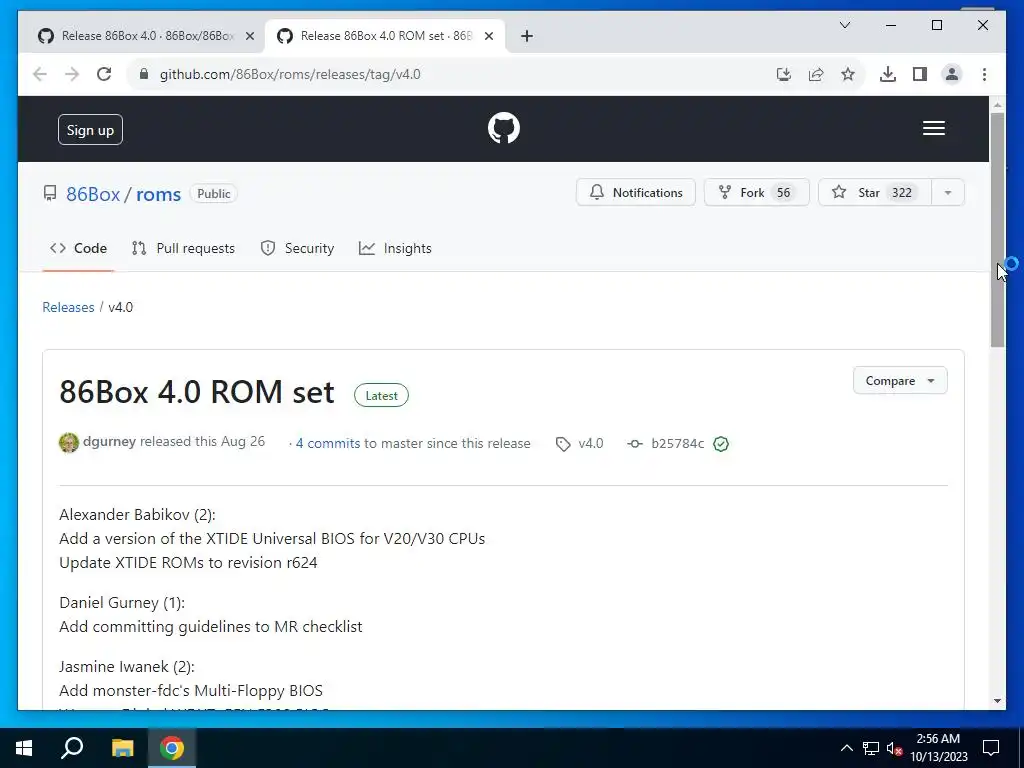Click the scrollbar up arrow
1024x768 pixels.
(997, 104)
